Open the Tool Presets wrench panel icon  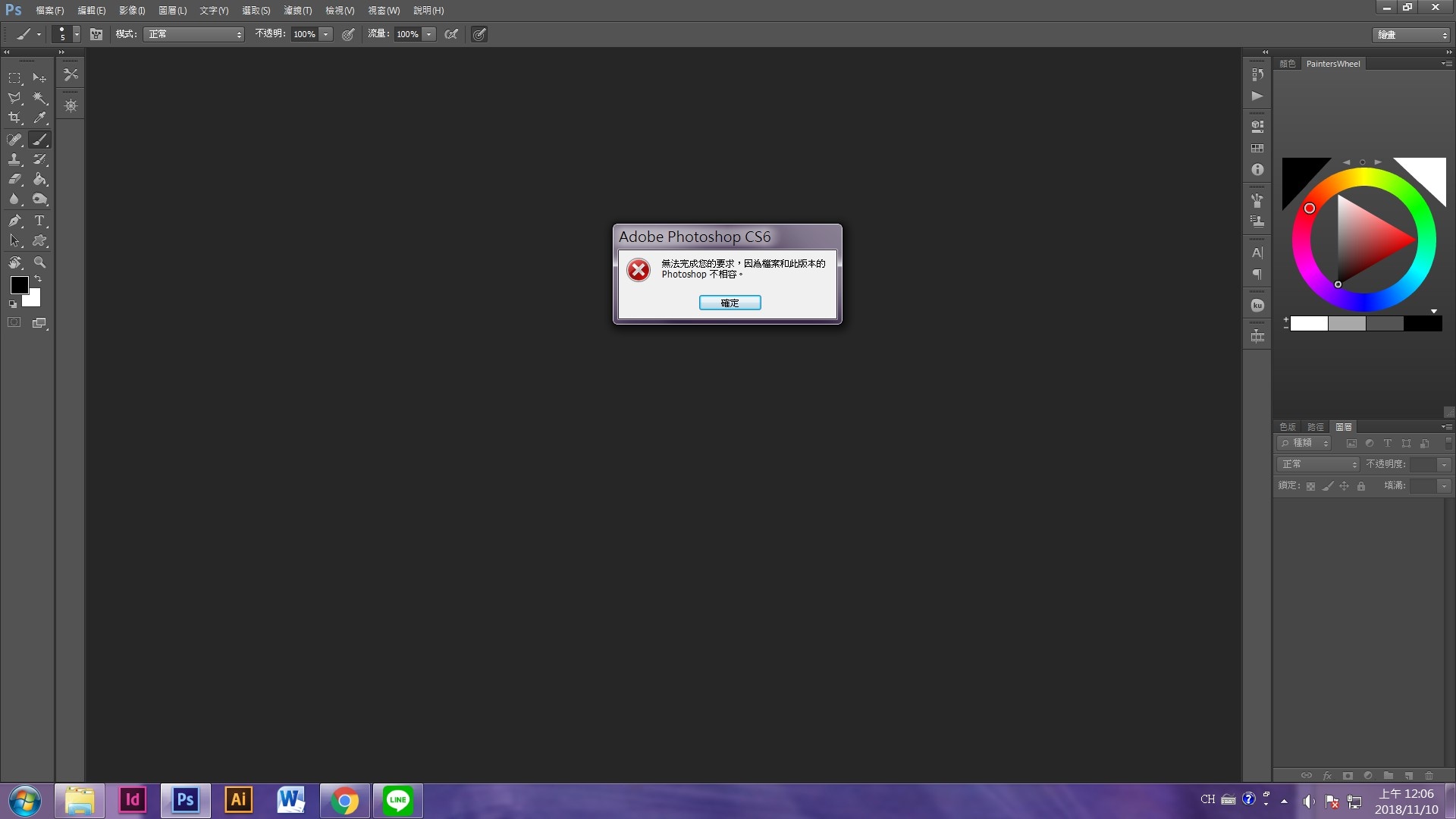(71, 74)
